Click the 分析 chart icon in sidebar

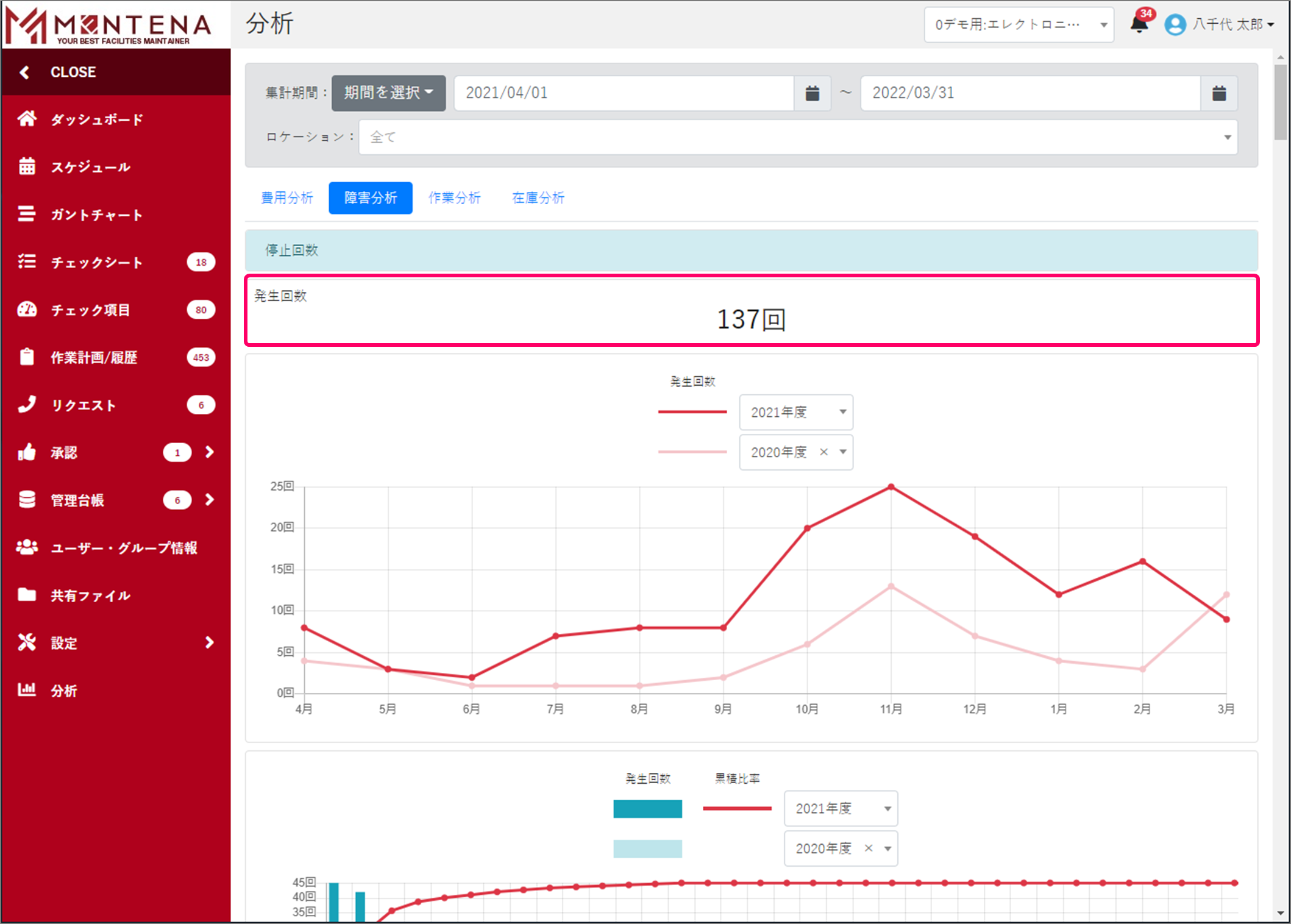(x=27, y=690)
